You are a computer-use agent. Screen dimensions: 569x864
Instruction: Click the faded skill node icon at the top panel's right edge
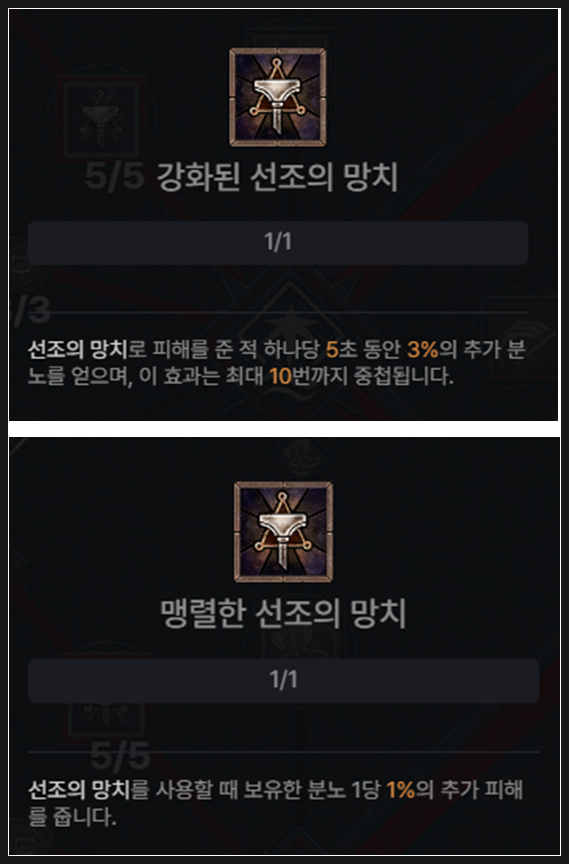pyautogui.click(x=522, y=341)
